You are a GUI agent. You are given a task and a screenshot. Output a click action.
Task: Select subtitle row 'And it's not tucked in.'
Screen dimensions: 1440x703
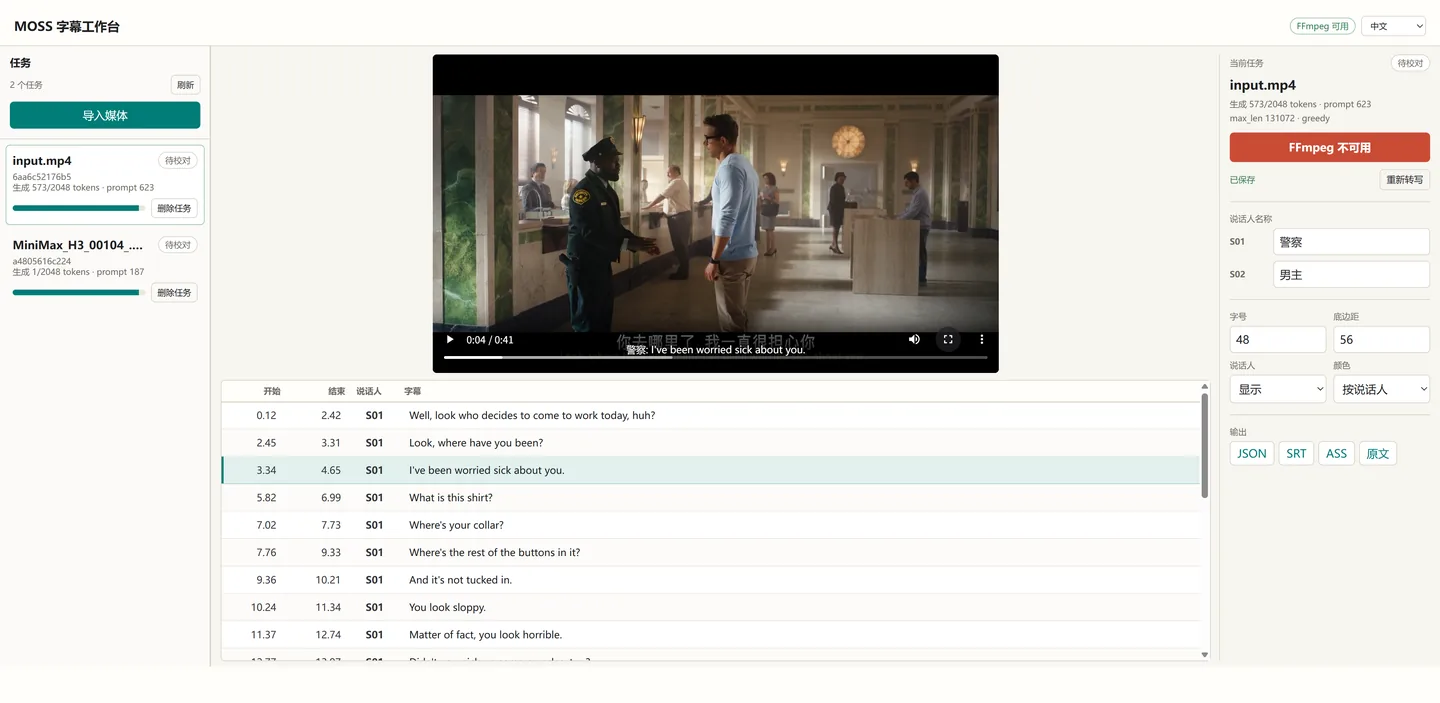click(711, 580)
